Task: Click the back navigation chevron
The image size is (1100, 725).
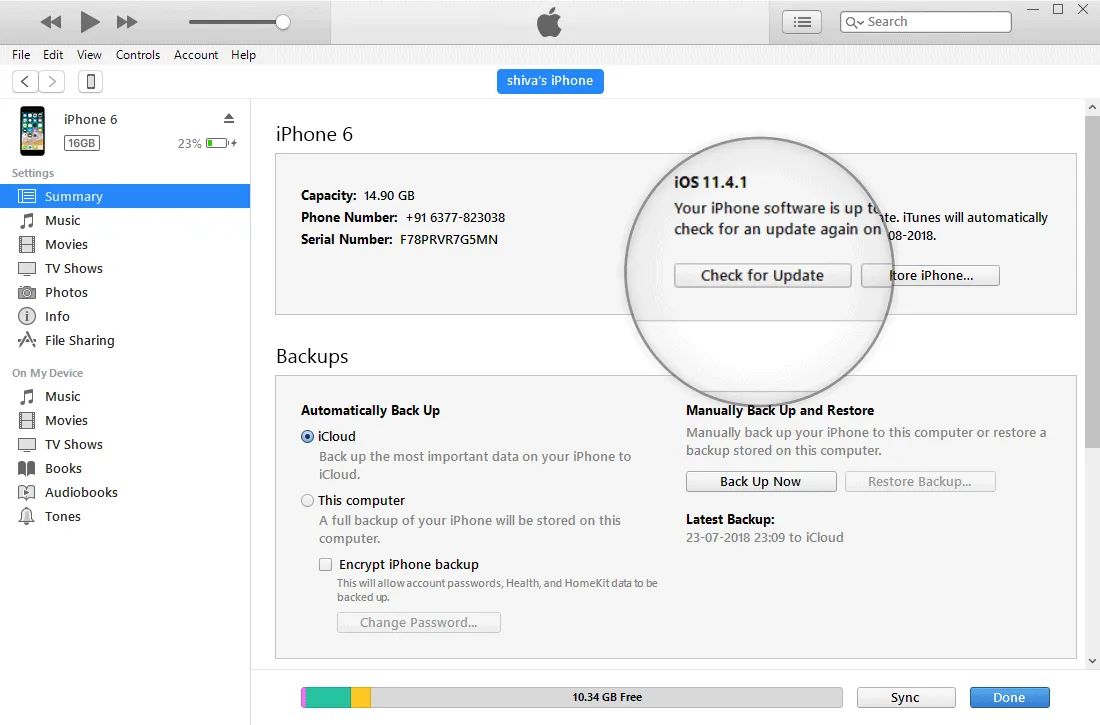Action: pyautogui.click(x=24, y=81)
